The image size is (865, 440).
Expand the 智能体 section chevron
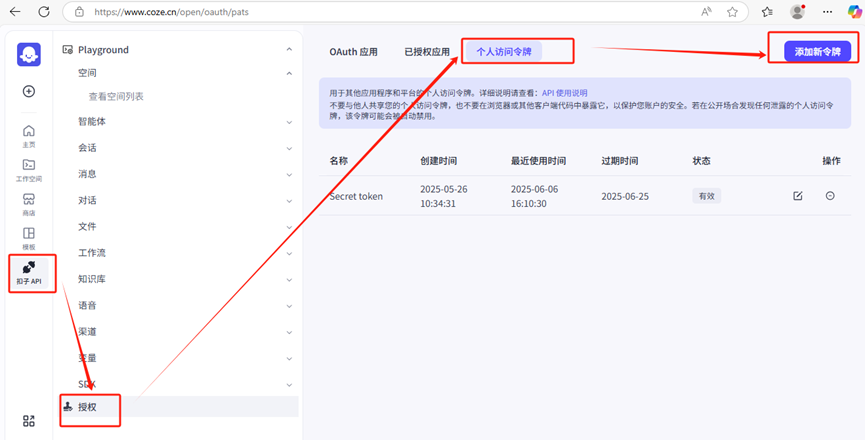(289, 122)
